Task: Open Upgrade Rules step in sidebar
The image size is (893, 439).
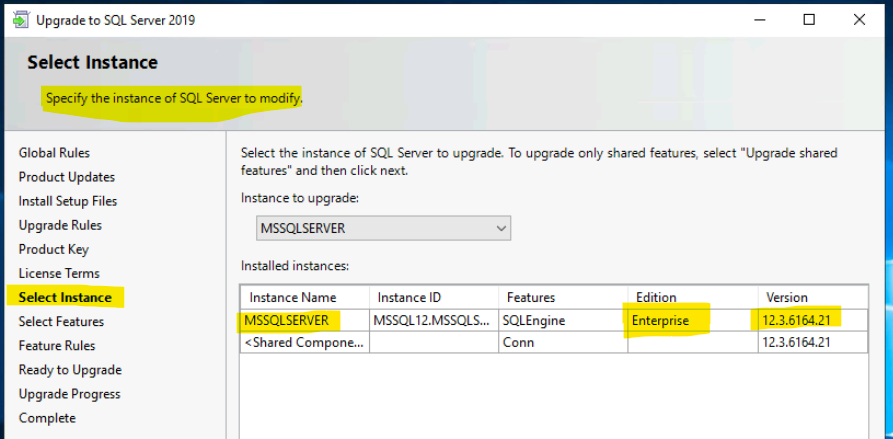Action: 60,225
